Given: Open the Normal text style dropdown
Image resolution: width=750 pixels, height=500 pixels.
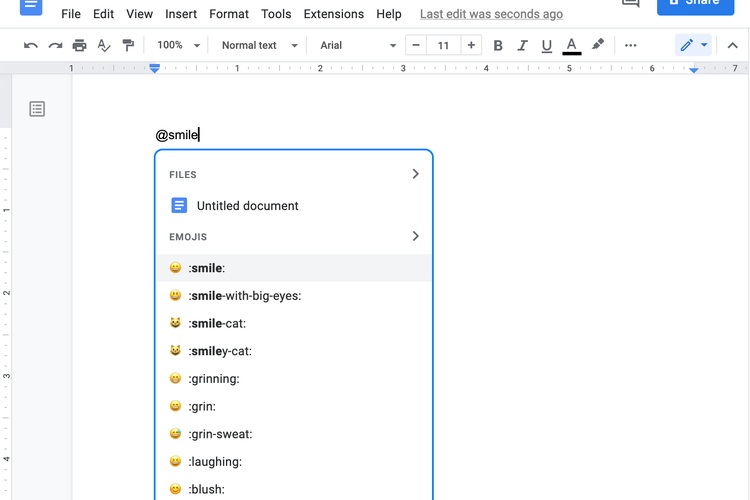Looking at the screenshot, I should point(259,45).
